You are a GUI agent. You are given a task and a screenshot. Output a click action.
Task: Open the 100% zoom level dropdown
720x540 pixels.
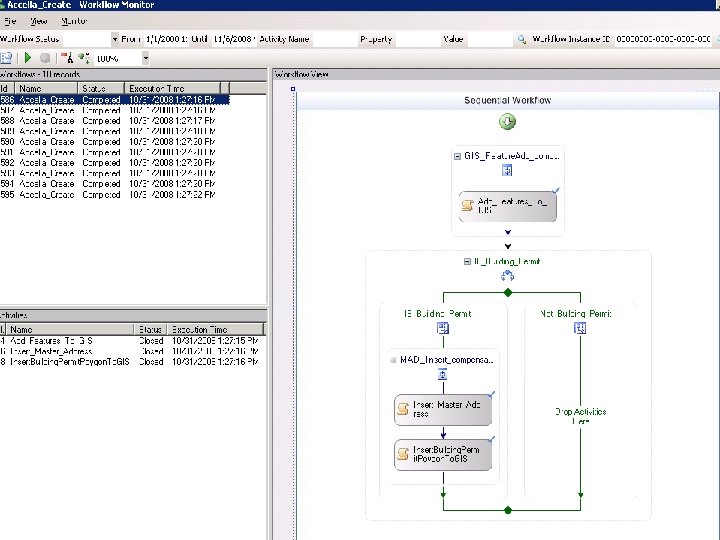pyautogui.click(x=145, y=58)
